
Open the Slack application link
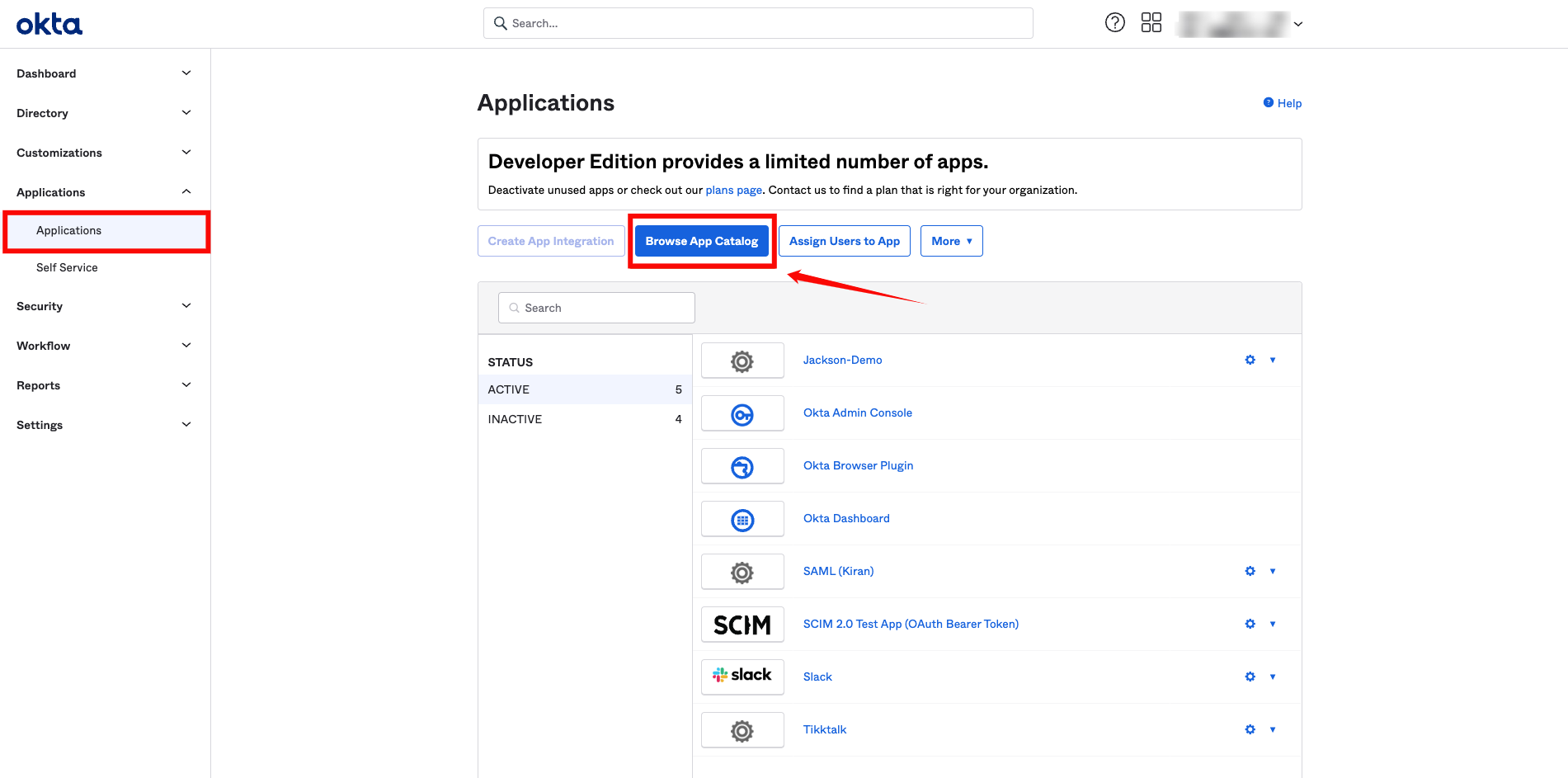(x=817, y=677)
